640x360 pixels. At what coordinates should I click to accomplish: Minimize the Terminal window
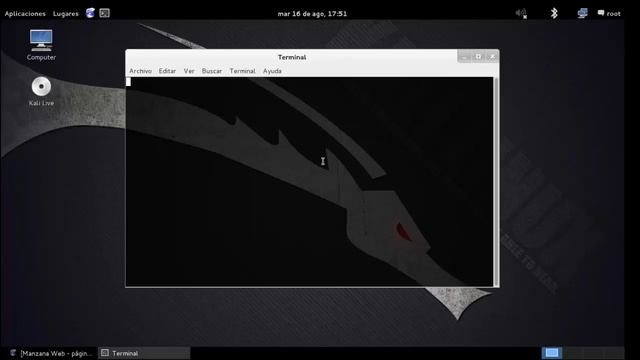(x=464, y=57)
